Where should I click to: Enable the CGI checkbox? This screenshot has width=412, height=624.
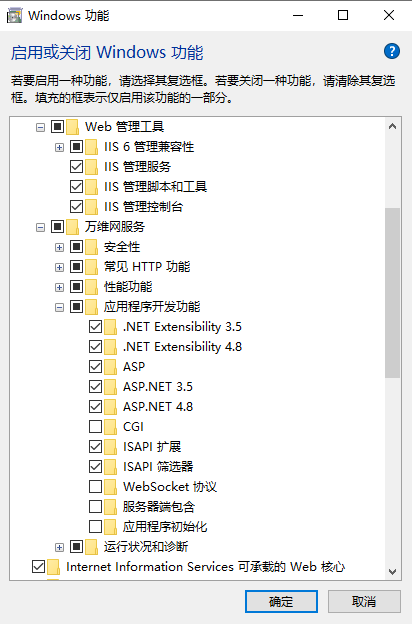(x=96, y=427)
